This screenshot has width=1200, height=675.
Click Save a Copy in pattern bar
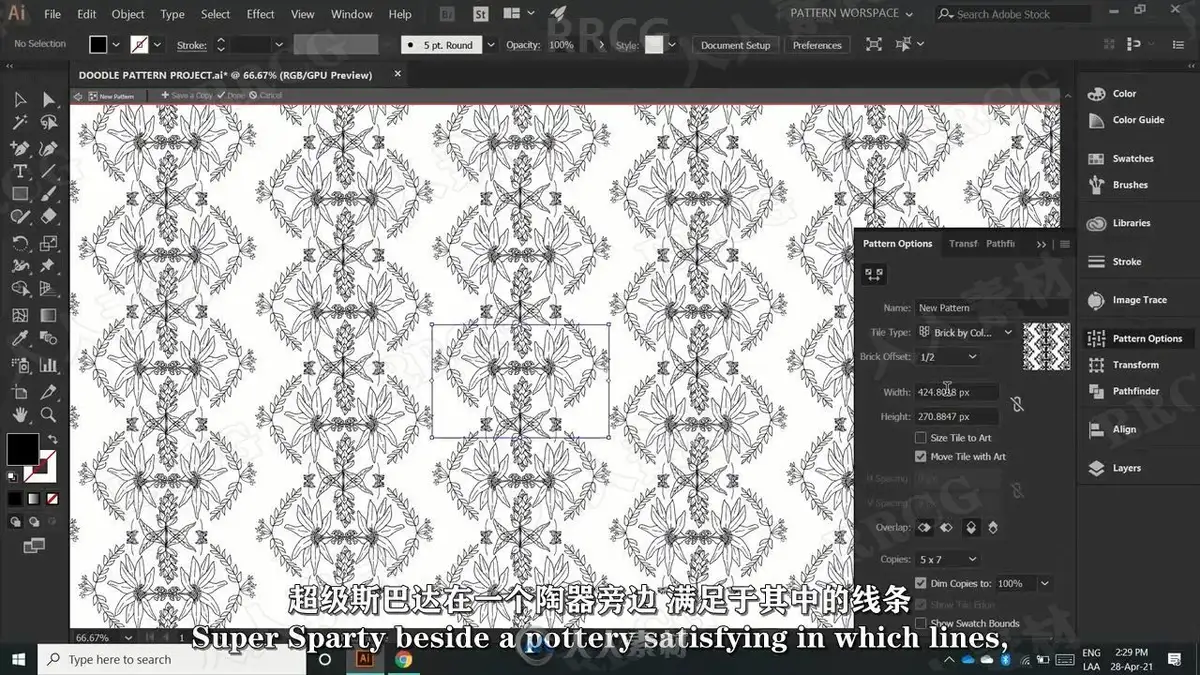click(x=185, y=96)
